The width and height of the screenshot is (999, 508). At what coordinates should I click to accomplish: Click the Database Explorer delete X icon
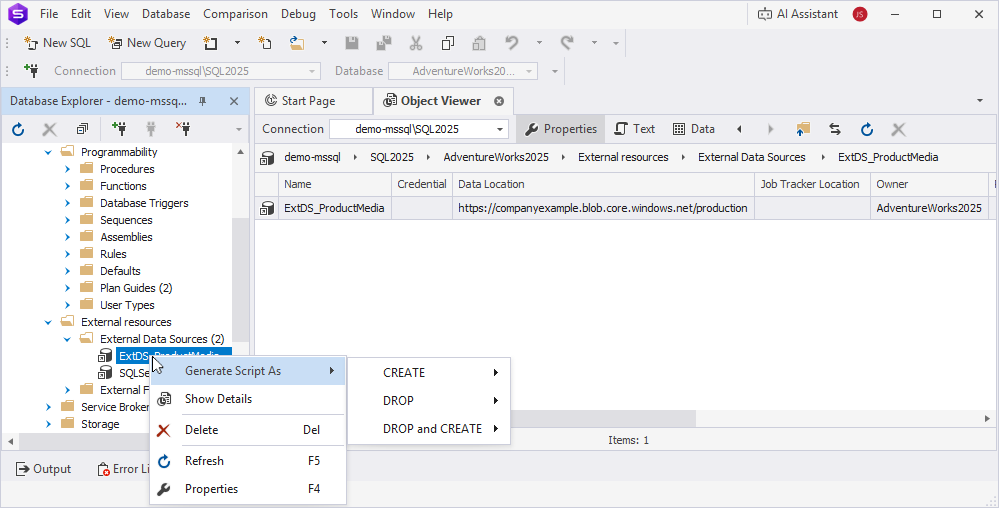click(x=50, y=129)
